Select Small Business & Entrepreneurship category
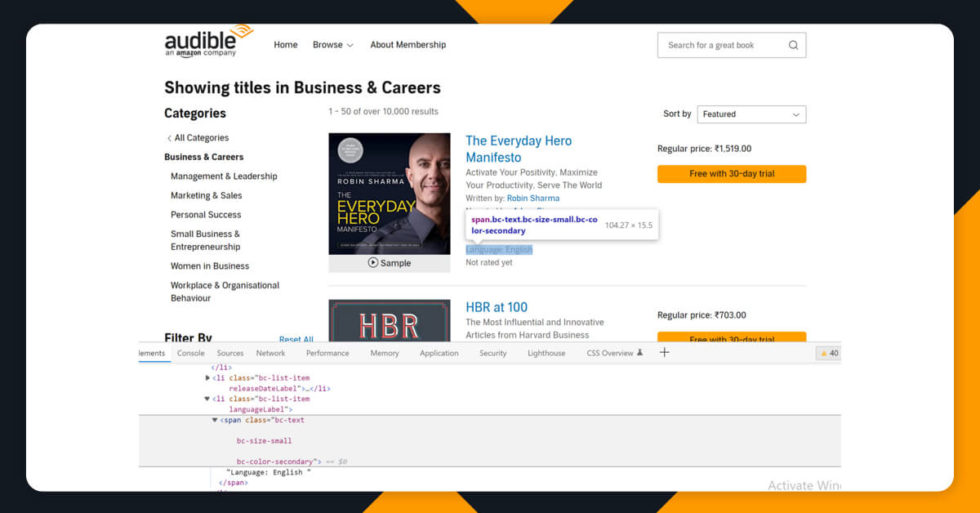The width and height of the screenshot is (980, 513). coord(205,241)
